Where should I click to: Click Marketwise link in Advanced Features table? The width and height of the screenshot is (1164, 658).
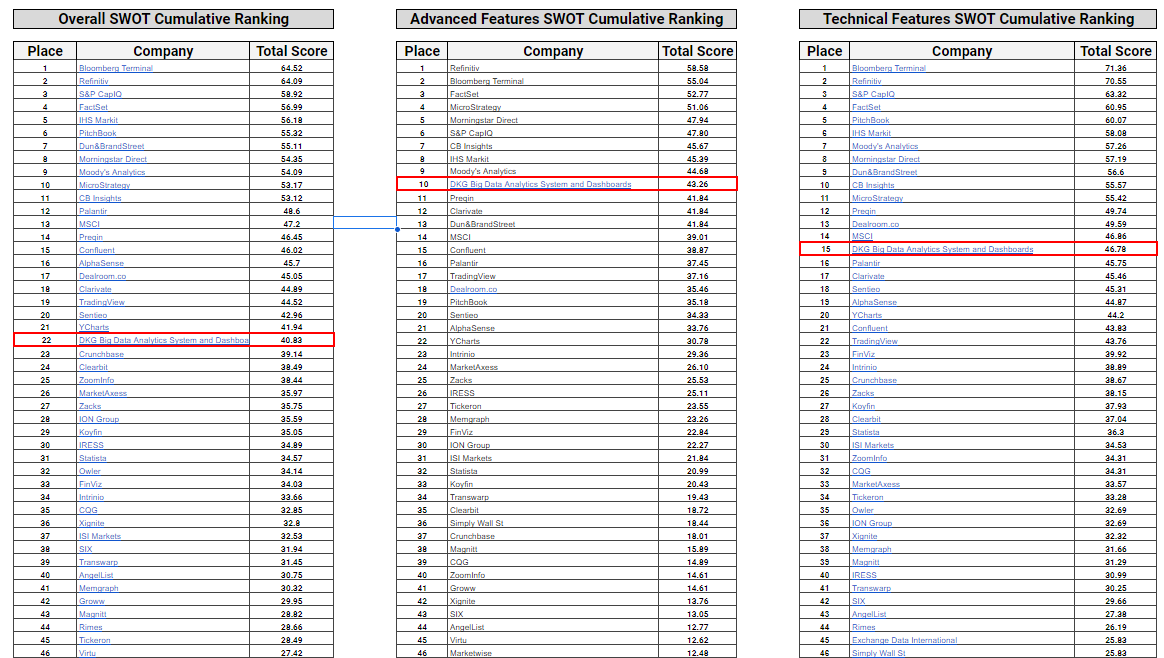click(470, 654)
